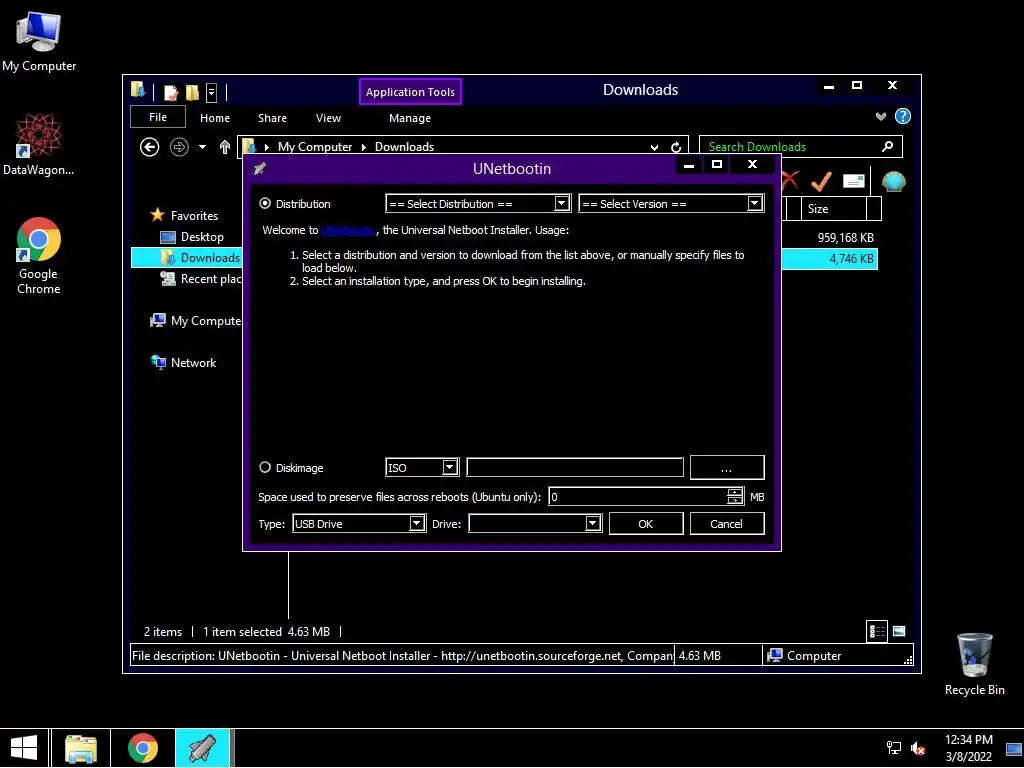Open the Select Version dropdown
The width and height of the screenshot is (1024, 768).
coord(671,204)
